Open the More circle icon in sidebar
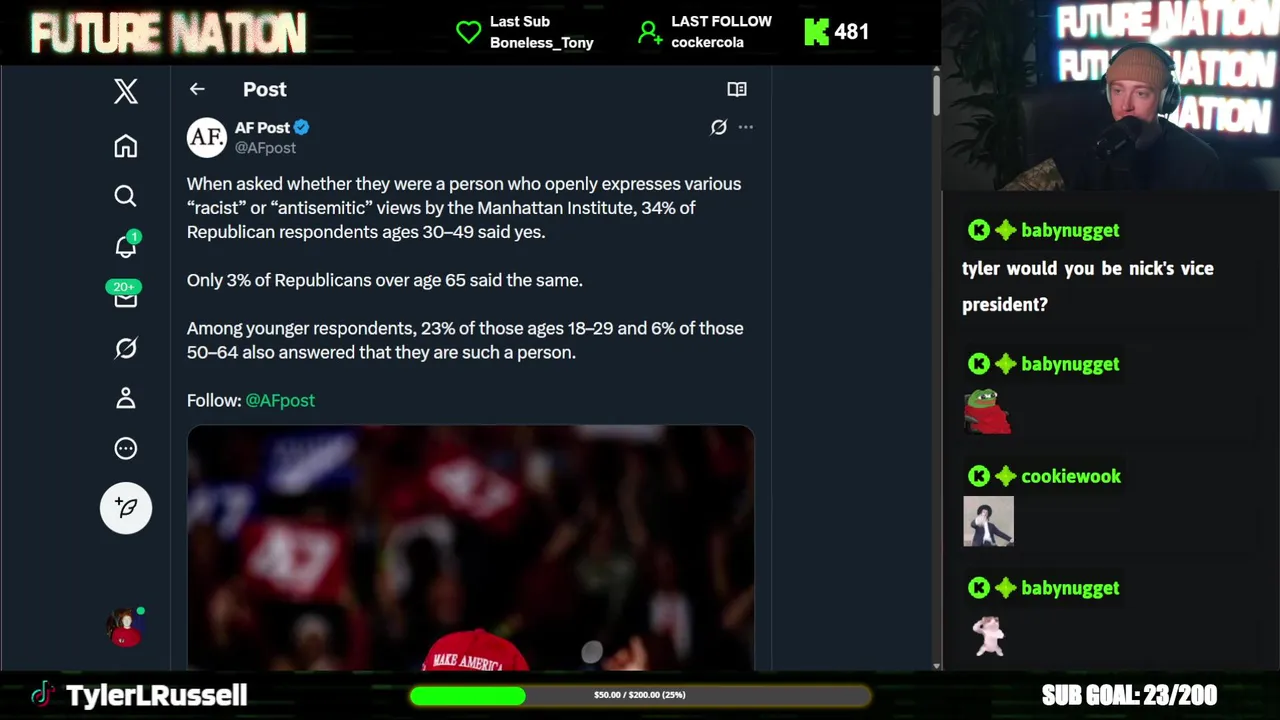Image resolution: width=1280 pixels, height=720 pixels. [125, 448]
